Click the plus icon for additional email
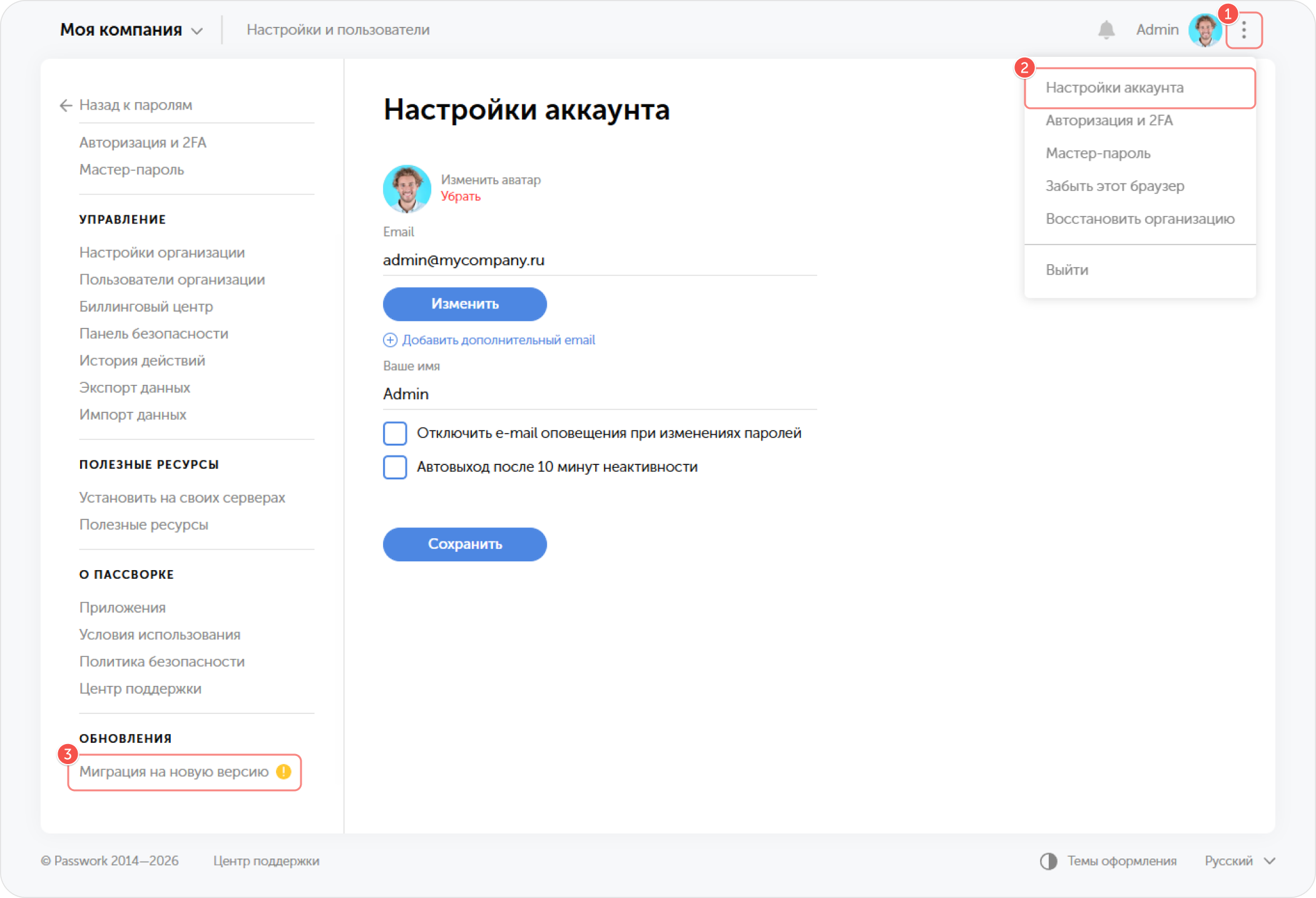Image resolution: width=1316 pixels, height=898 pixels. pyautogui.click(x=390, y=340)
